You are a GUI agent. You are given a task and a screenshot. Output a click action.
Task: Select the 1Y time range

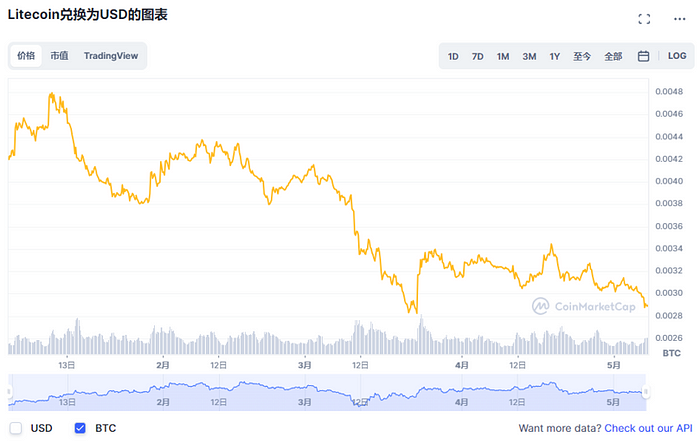click(554, 56)
